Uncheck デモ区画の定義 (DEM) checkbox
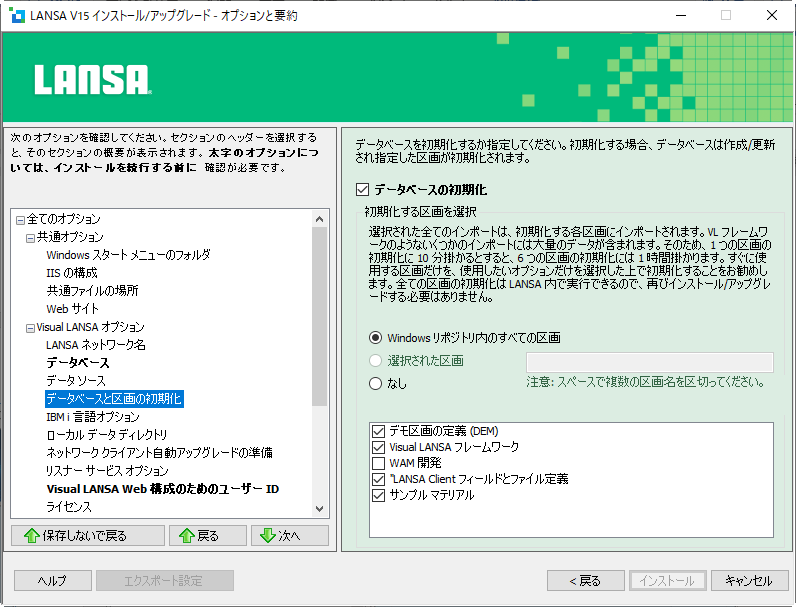 [x=378, y=431]
